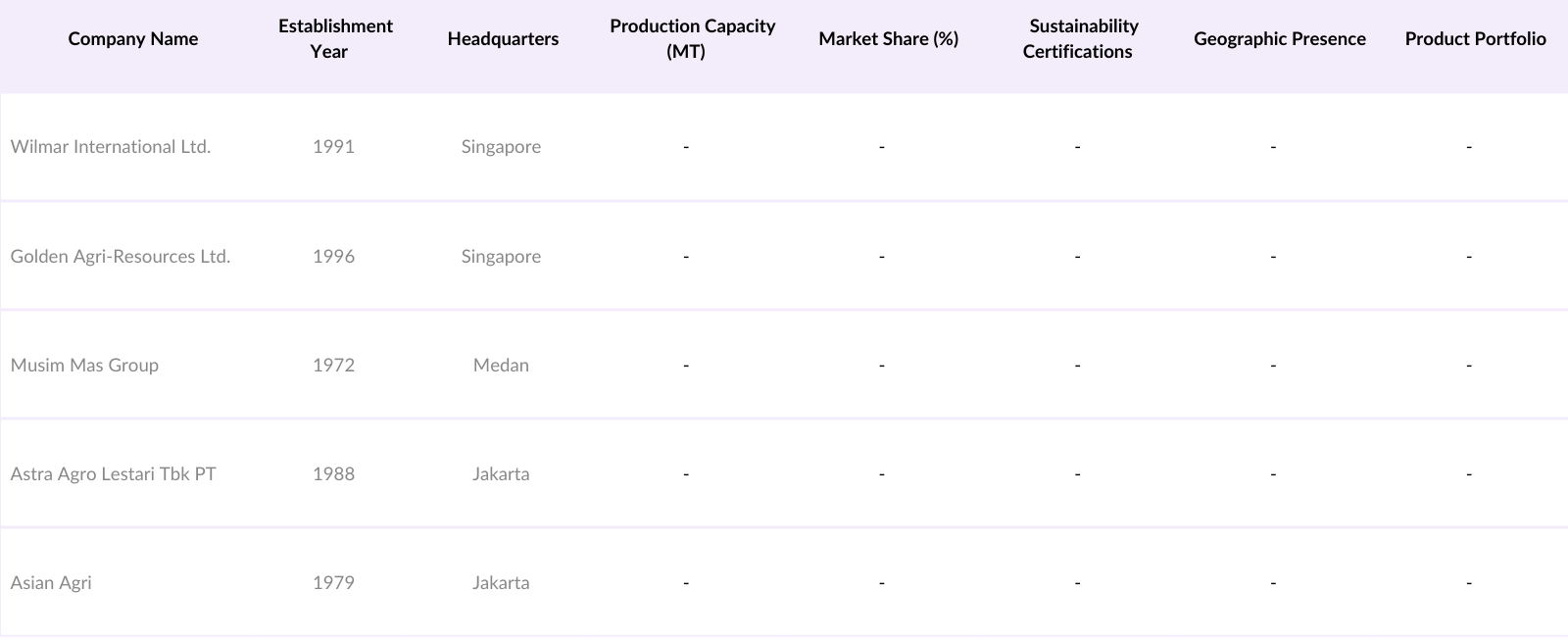Click the Headquarters column header
1568x640 pixels.
tap(503, 39)
